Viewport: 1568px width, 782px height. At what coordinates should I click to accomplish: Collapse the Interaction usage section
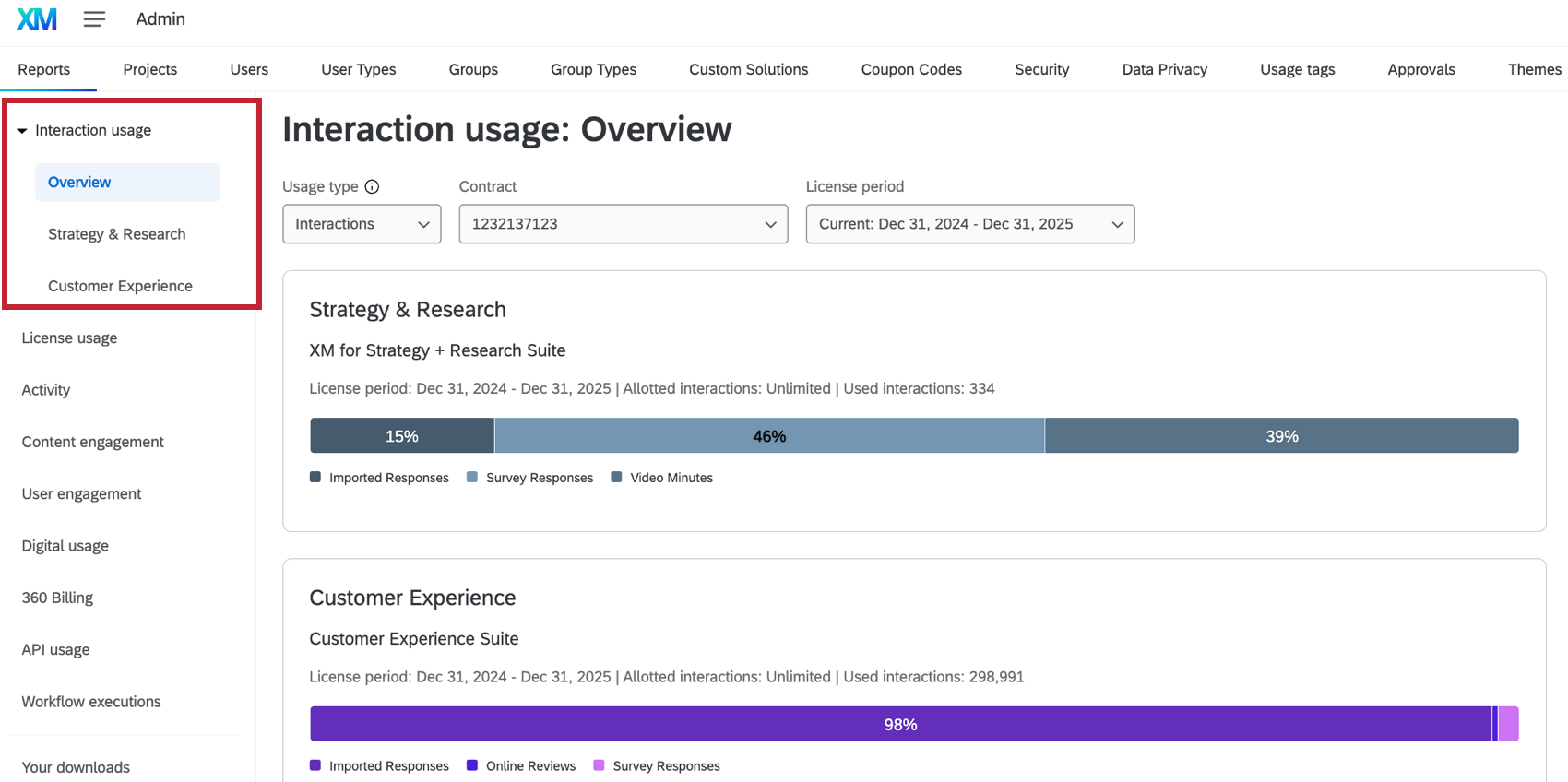click(22, 131)
